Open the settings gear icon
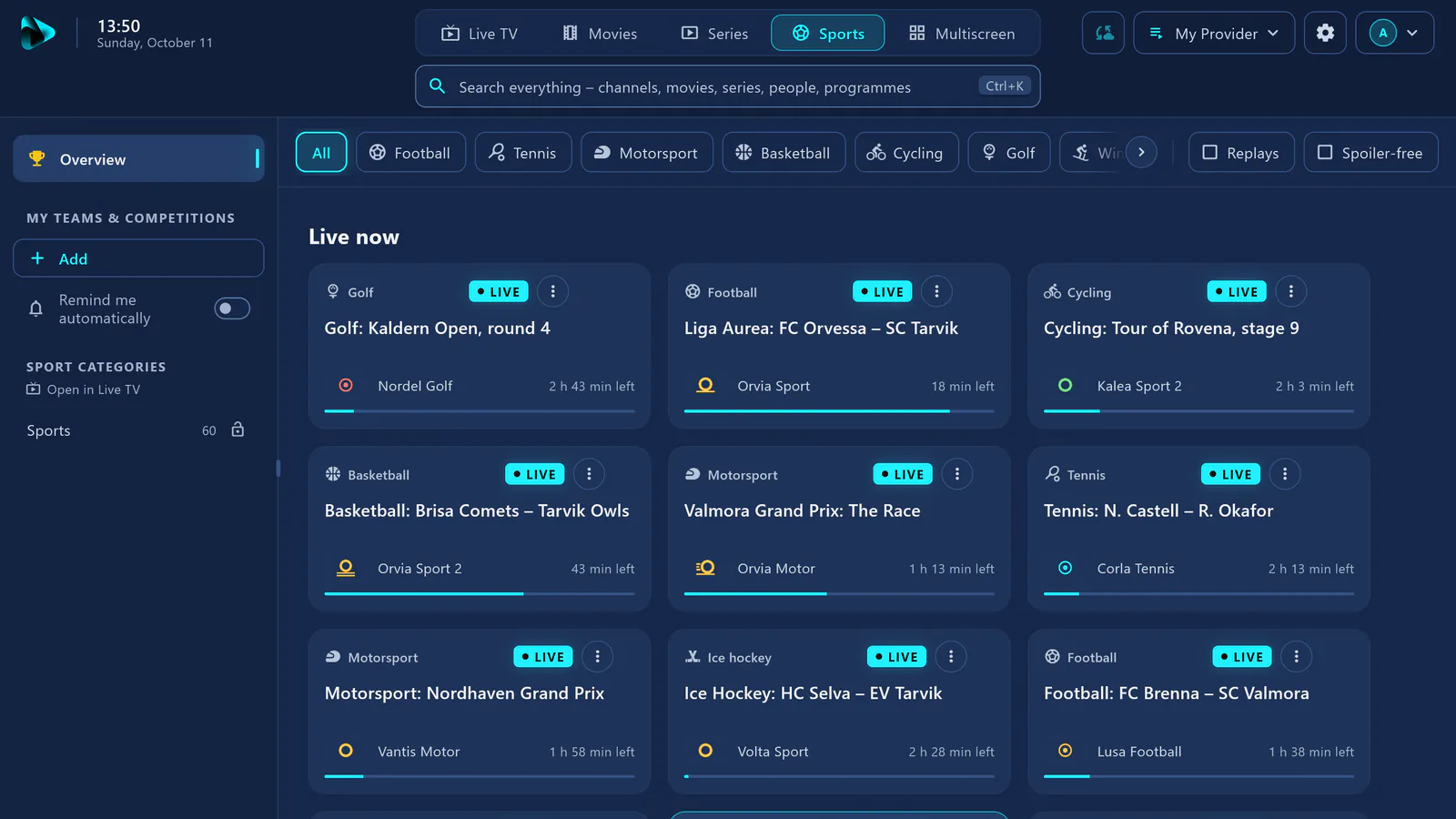The width and height of the screenshot is (1456, 819). pyautogui.click(x=1325, y=33)
